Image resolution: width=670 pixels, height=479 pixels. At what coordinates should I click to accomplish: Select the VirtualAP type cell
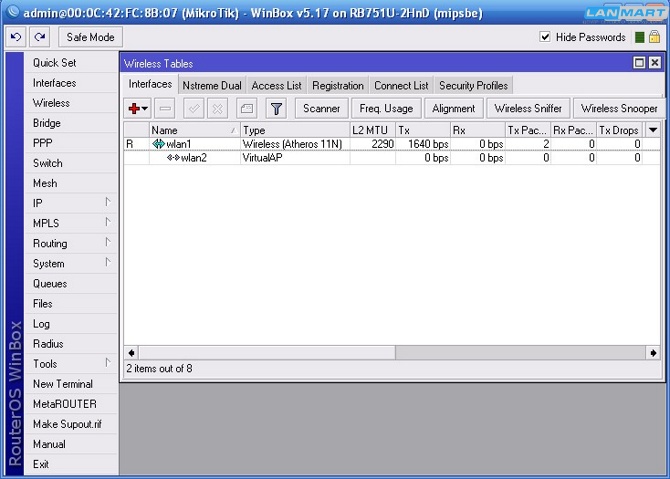[295, 158]
